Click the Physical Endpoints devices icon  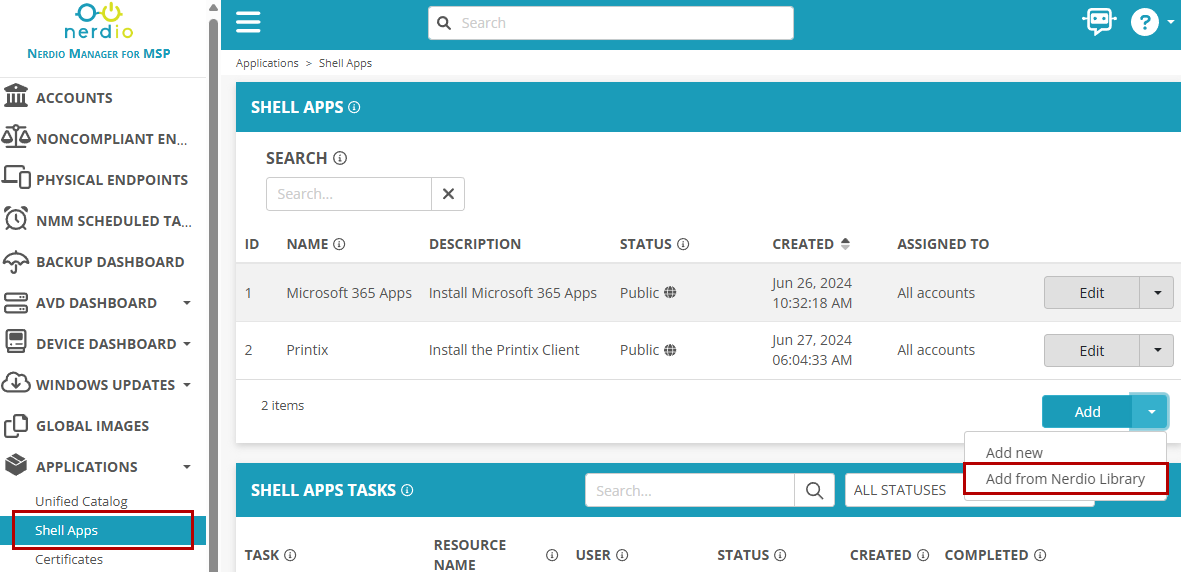point(16,179)
